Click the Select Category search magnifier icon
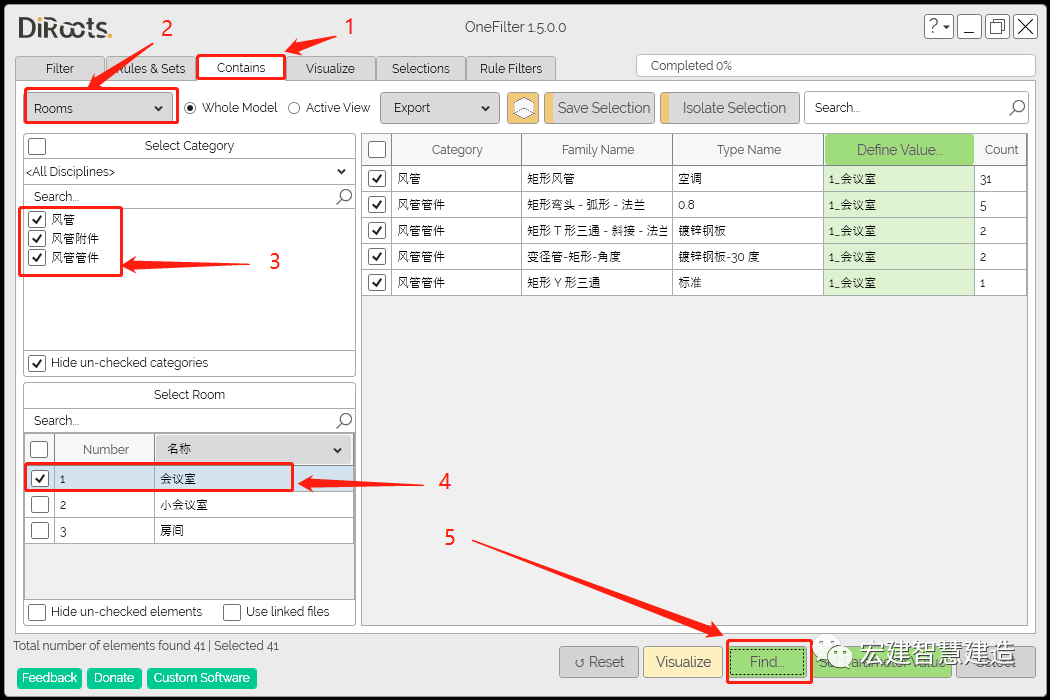The image size is (1050, 700). [x=344, y=197]
